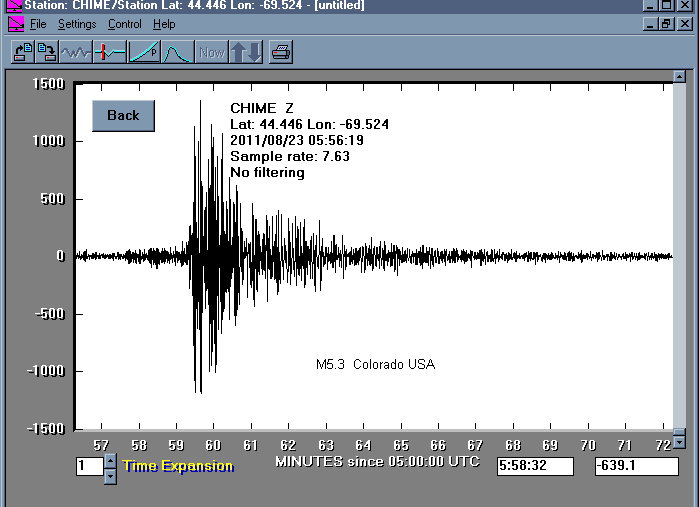Click the up-down arrows toolbar icon

pyautogui.click(x=246, y=51)
